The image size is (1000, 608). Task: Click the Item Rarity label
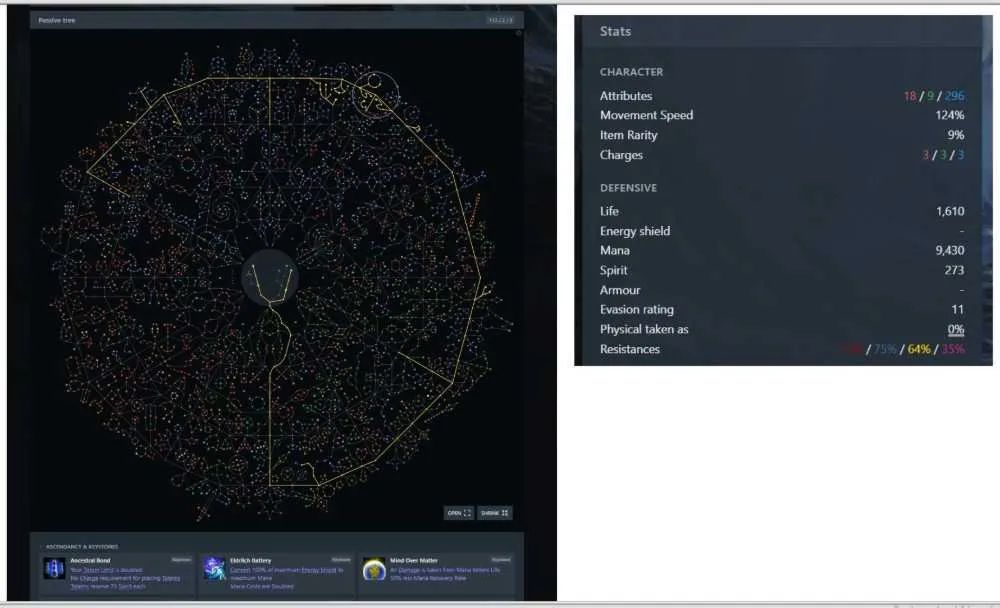pos(628,135)
